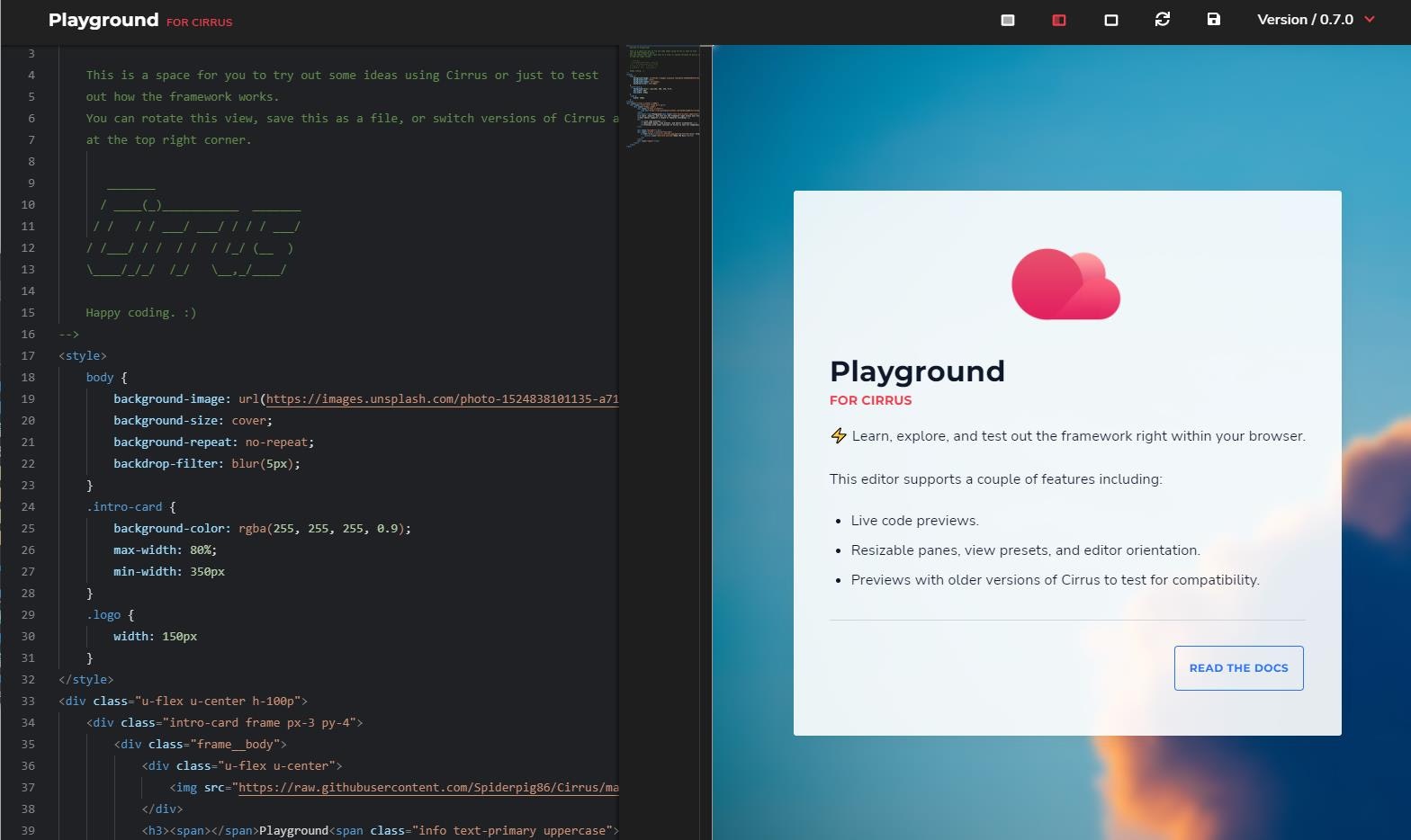Screen dimensions: 1411x840
Task: Place cursor on 'Happy coding. :)' comment
Action: point(141,313)
